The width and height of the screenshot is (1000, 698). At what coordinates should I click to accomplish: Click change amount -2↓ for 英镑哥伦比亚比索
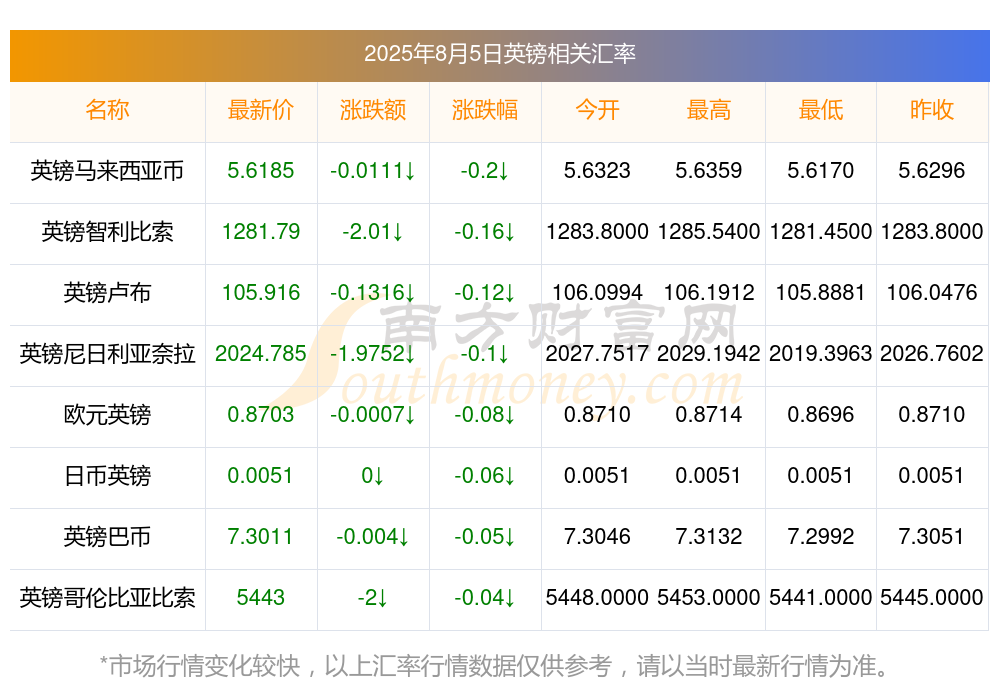pos(372,598)
